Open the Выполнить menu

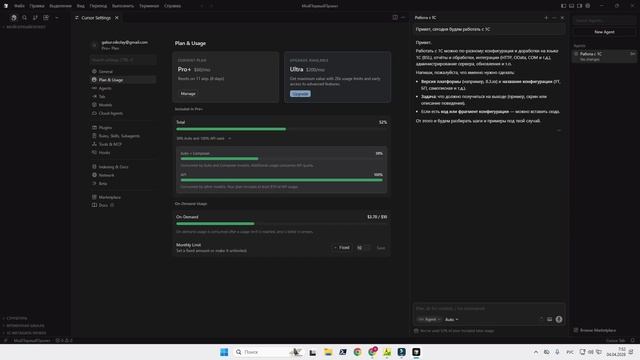coord(123,6)
